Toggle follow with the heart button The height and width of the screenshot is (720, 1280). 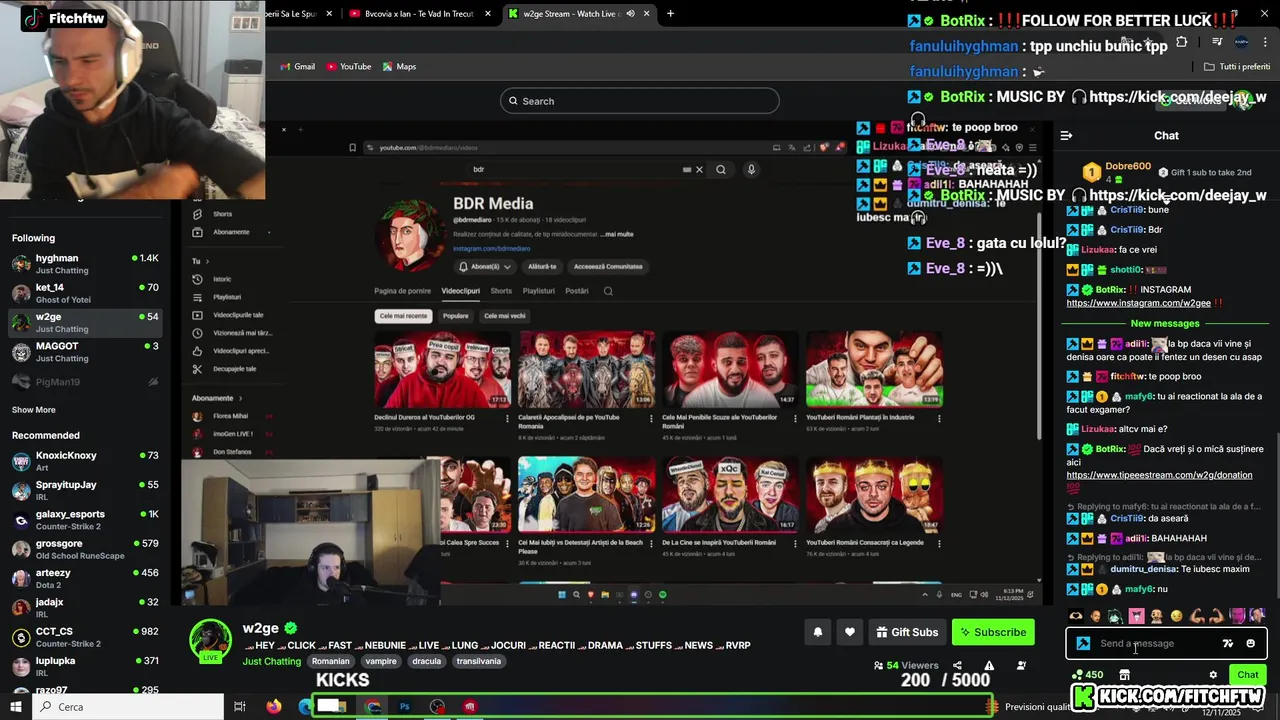pyautogui.click(x=850, y=632)
